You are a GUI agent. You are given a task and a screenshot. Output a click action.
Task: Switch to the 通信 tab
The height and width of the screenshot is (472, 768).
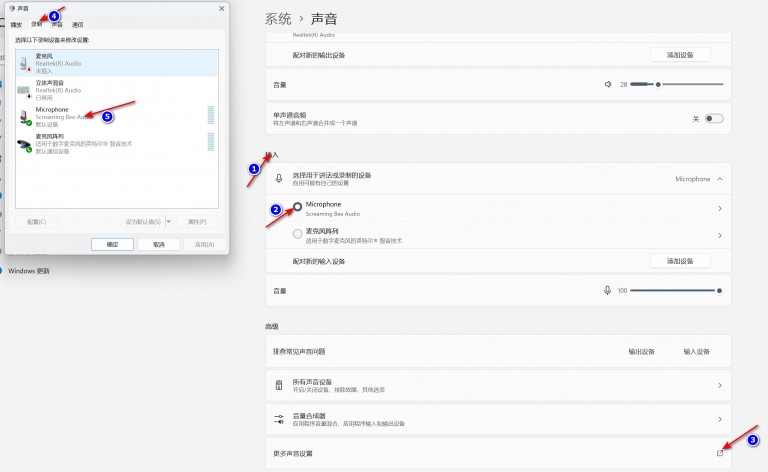pos(78,23)
